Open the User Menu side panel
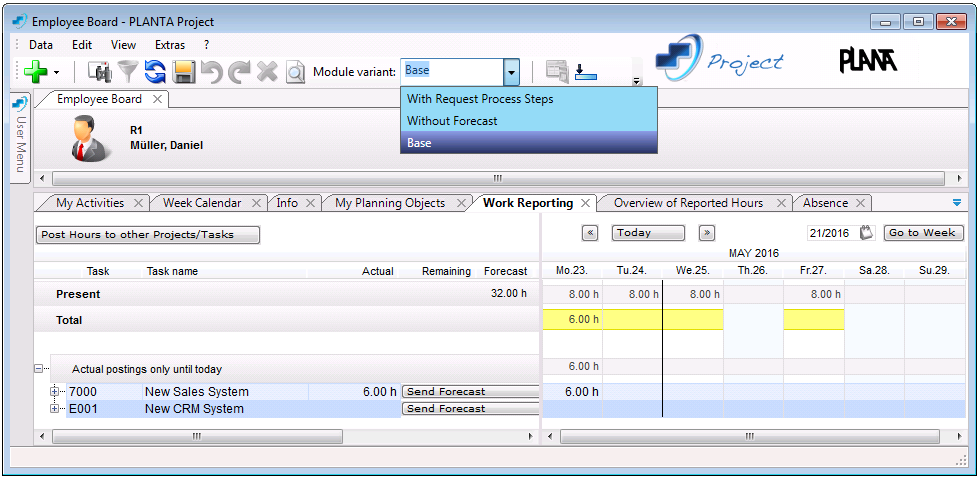 coord(21,137)
